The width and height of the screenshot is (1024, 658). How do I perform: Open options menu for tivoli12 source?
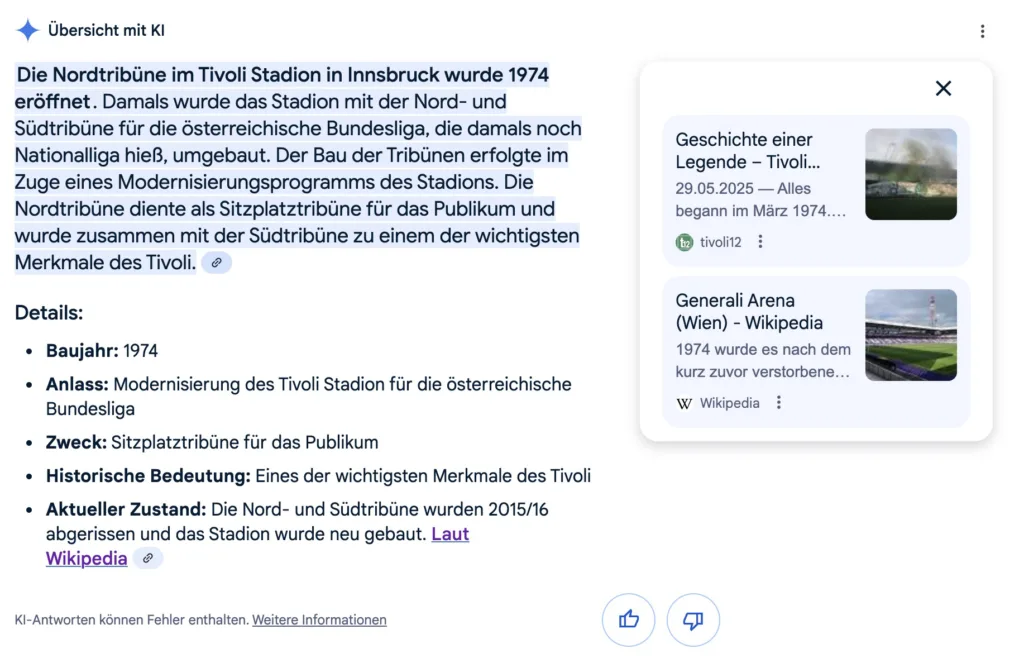click(x=760, y=242)
